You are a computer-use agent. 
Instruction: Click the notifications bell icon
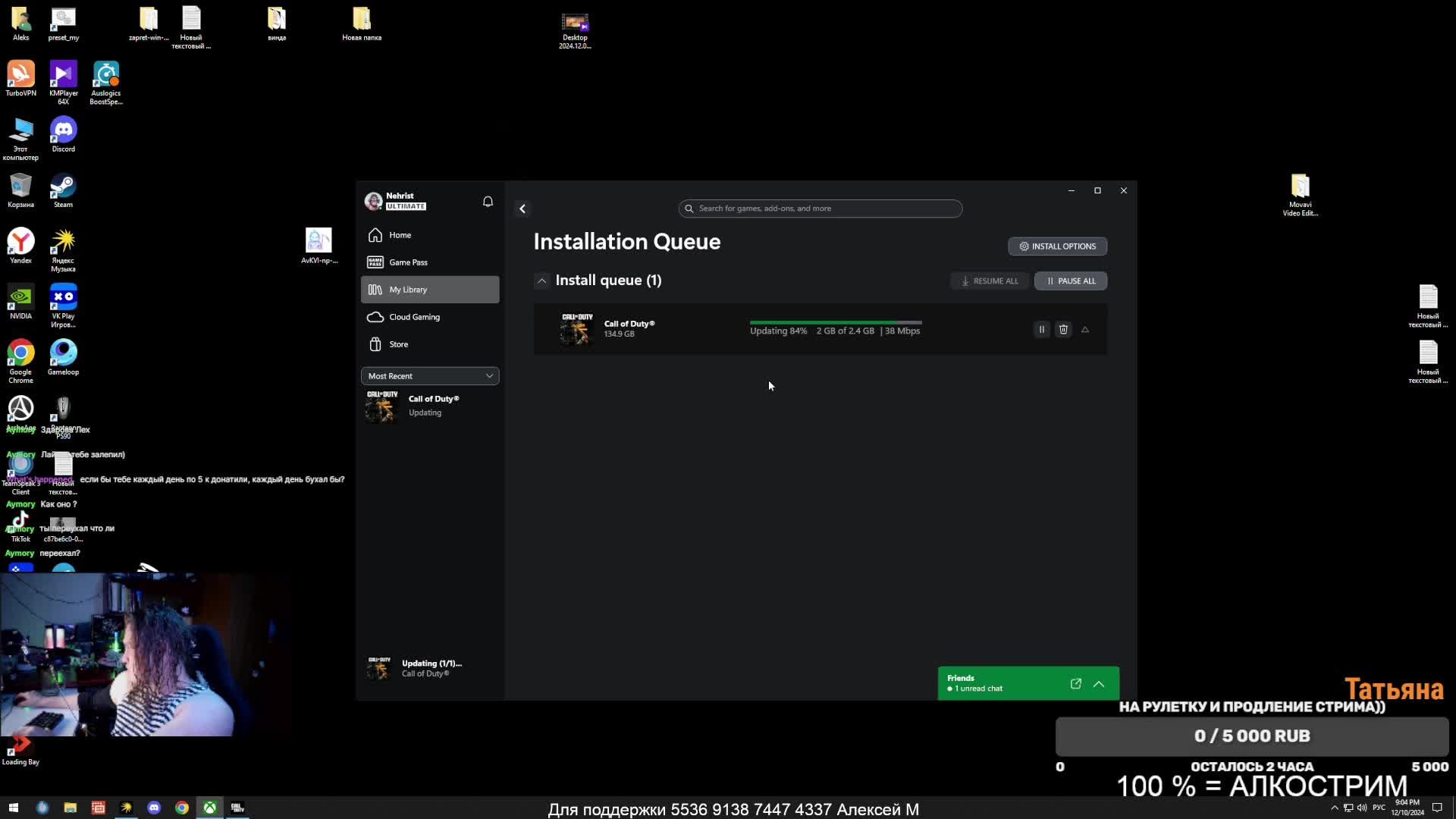pyautogui.click(x=488, y=201)
